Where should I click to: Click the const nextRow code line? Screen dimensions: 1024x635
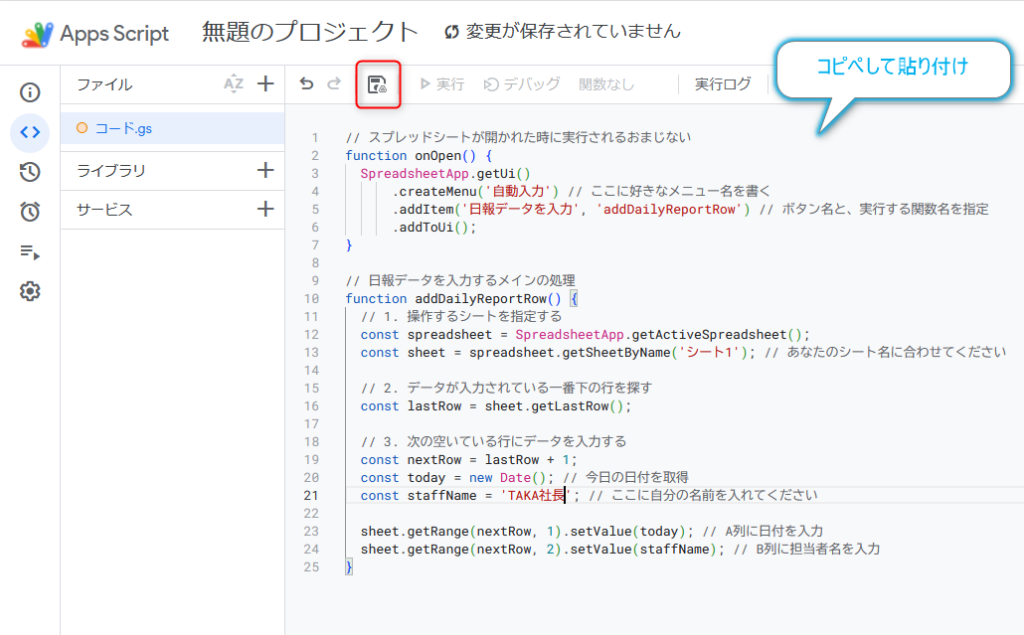(x=469, y=459)
